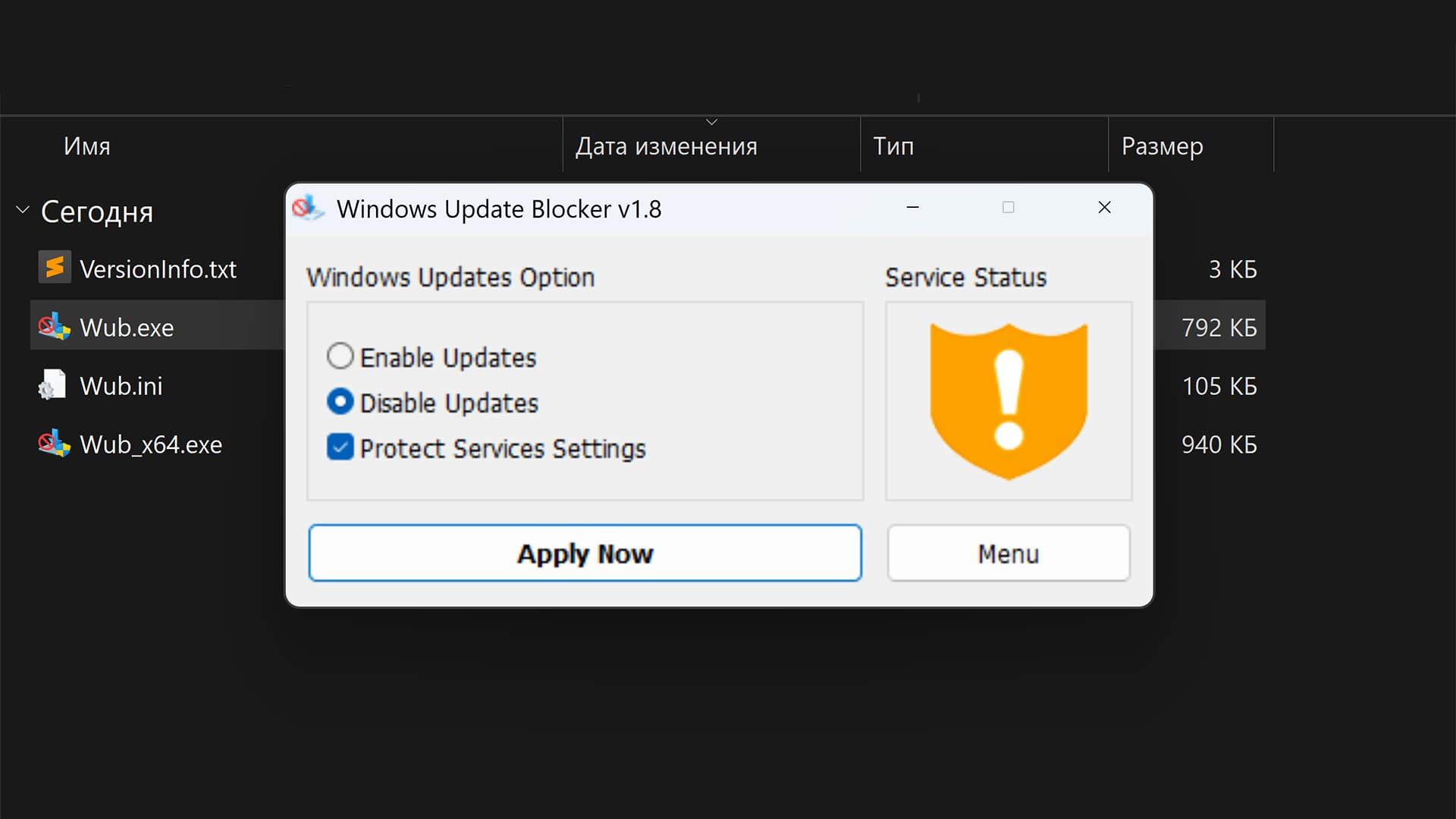Image resolution: width=1456 pixels, height=819 pixels.
Task: Select the Enable Updates radio button
Action: [x=340, y=356]
